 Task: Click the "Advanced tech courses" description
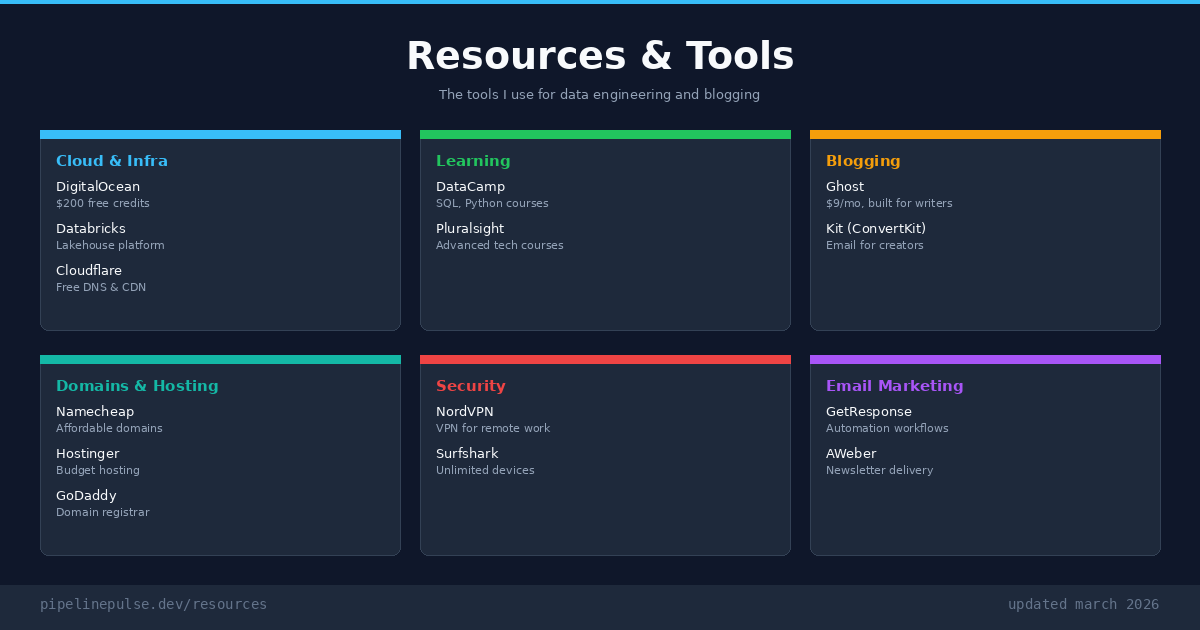[500, 246]
